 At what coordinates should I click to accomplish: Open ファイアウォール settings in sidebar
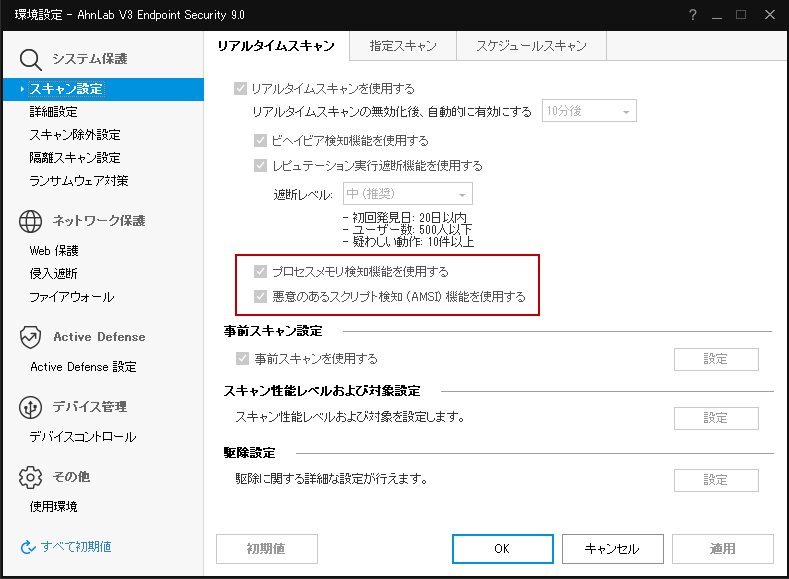pyautogui.click(x=72, y=297)
